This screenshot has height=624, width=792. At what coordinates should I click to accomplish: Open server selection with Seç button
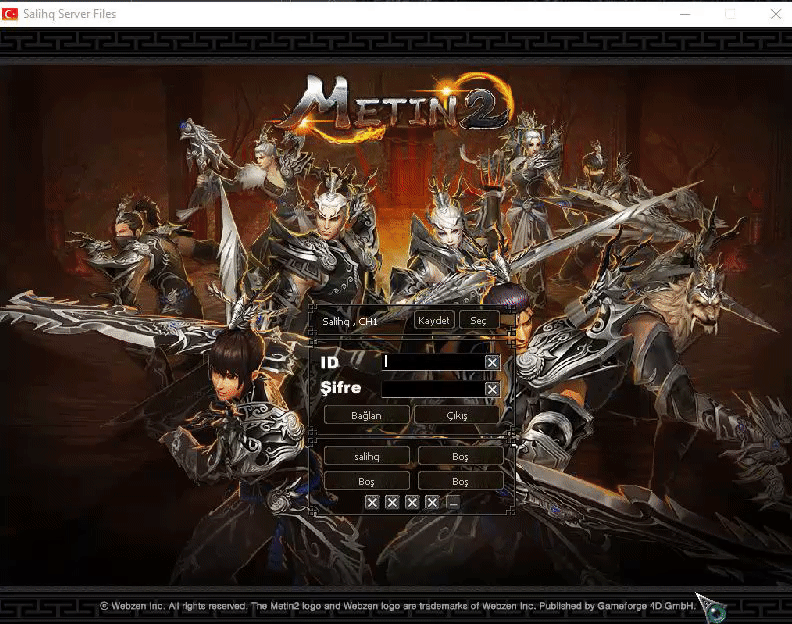point(479,320)
